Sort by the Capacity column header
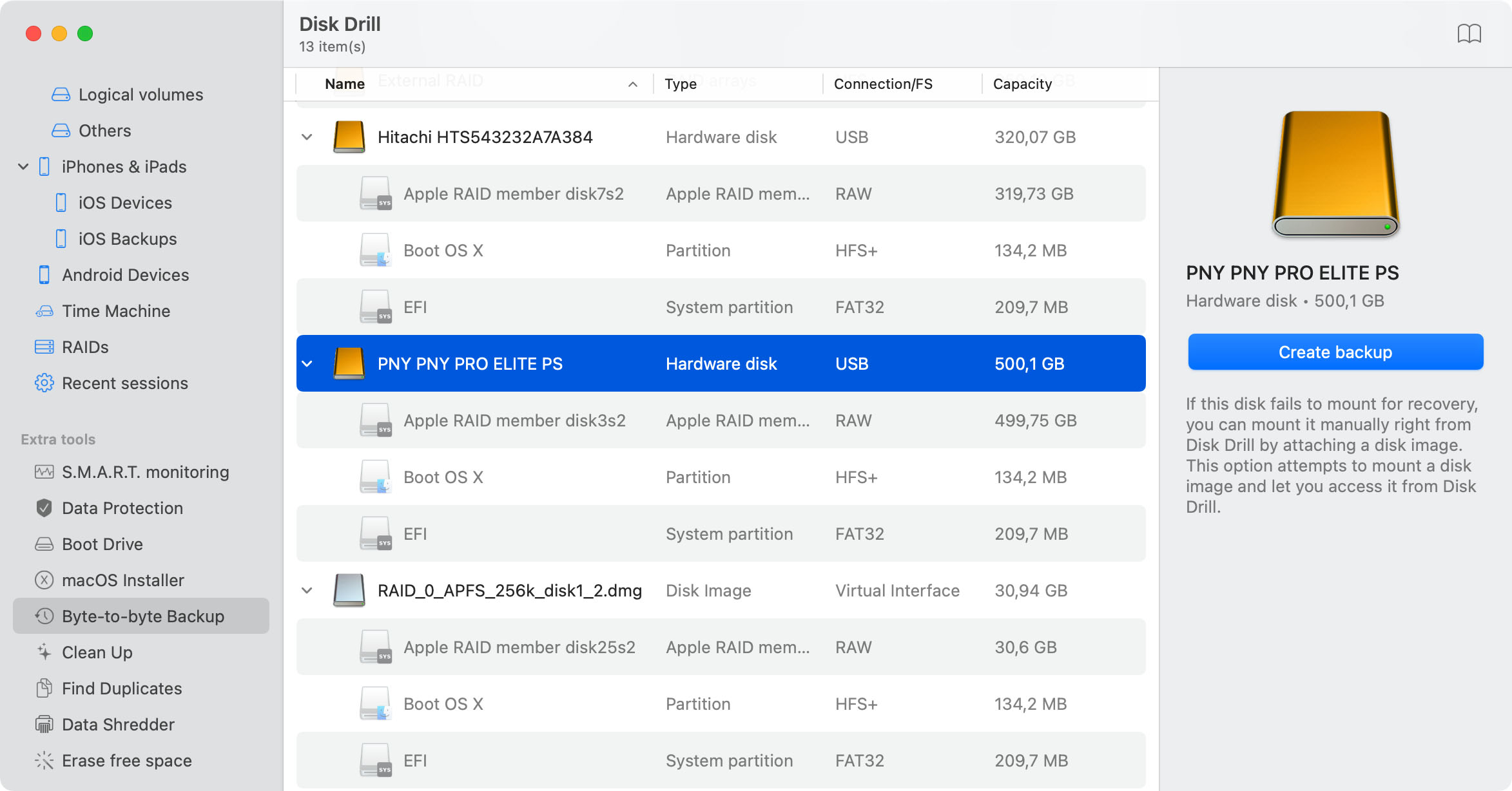Viewport: 1512px width, 791px height. point(1022,84)
